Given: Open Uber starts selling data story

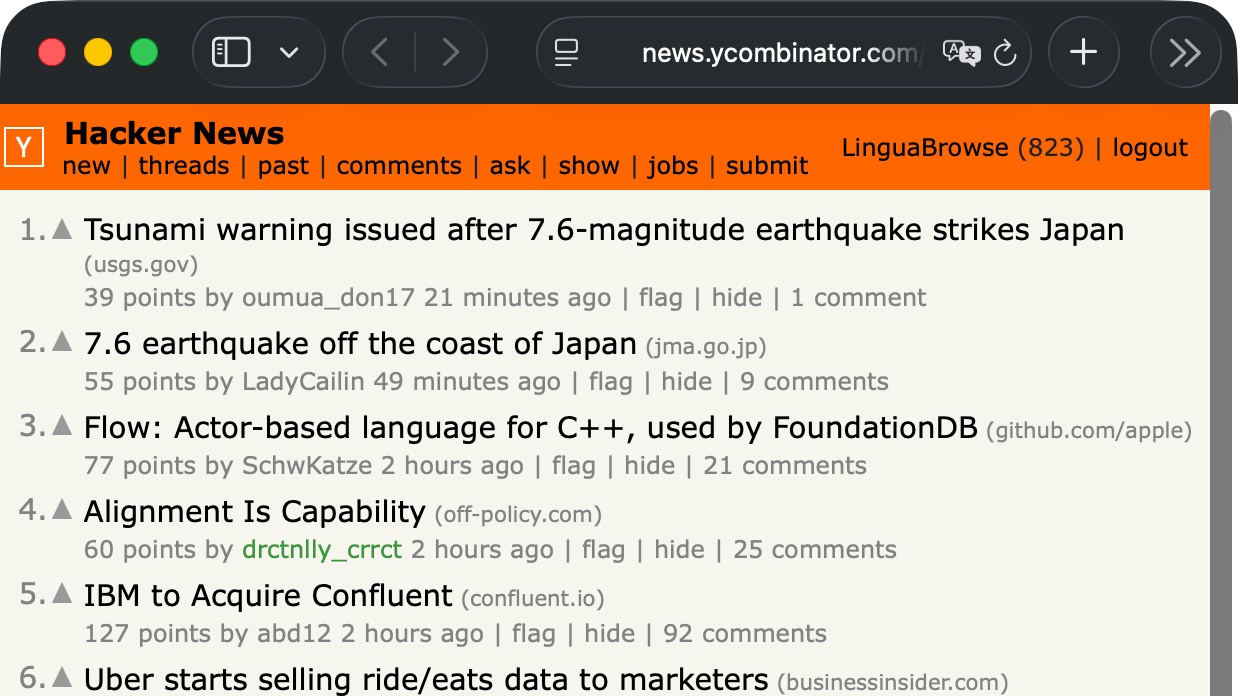Looking at the screenshot, I should coord(426,680).
